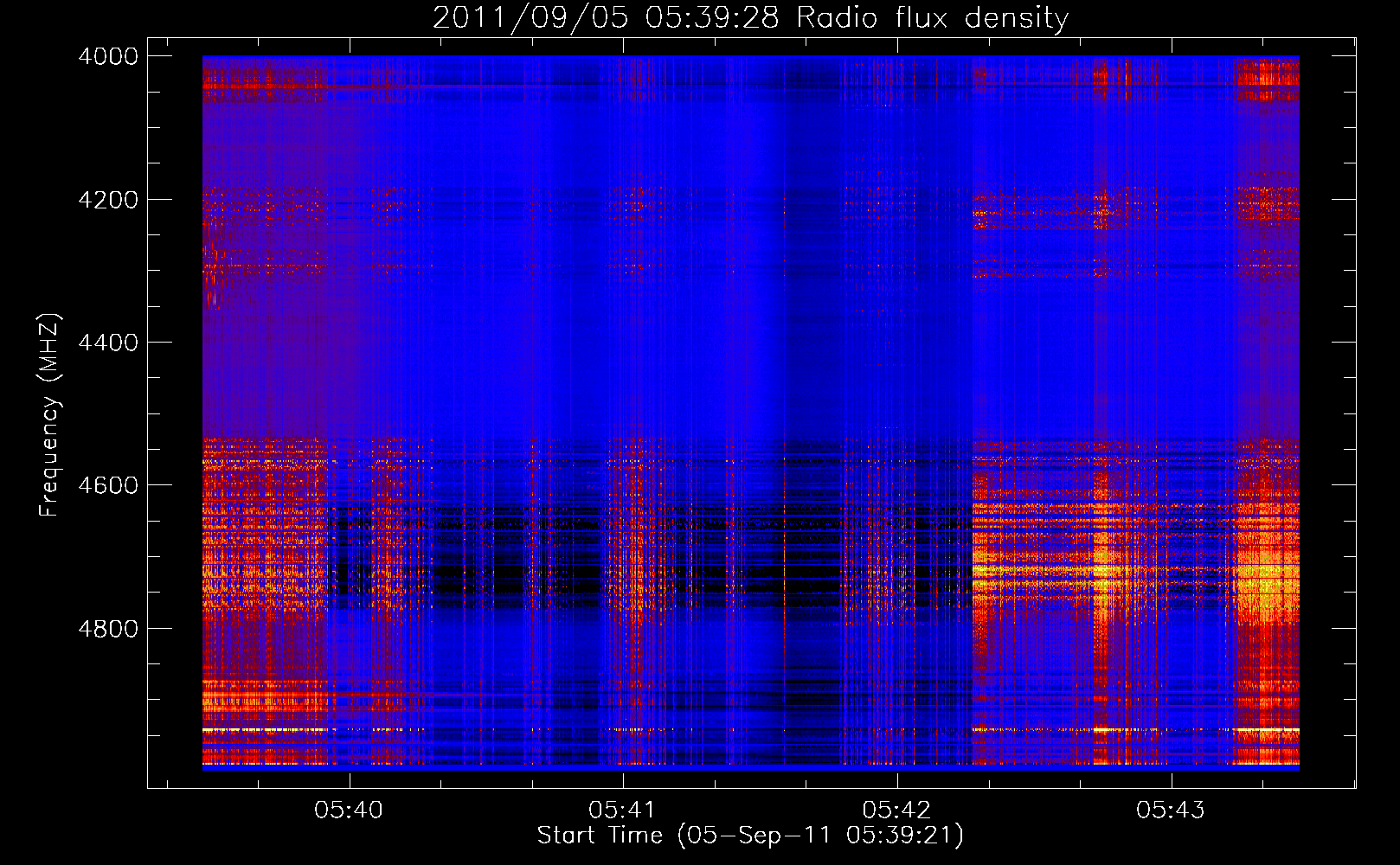The width and height of the screenshot is (1400, 865).
Task: Click the plot title "2011/09/05 05:39:28 Radio flux density"
Action: click(x=750, y=17)
